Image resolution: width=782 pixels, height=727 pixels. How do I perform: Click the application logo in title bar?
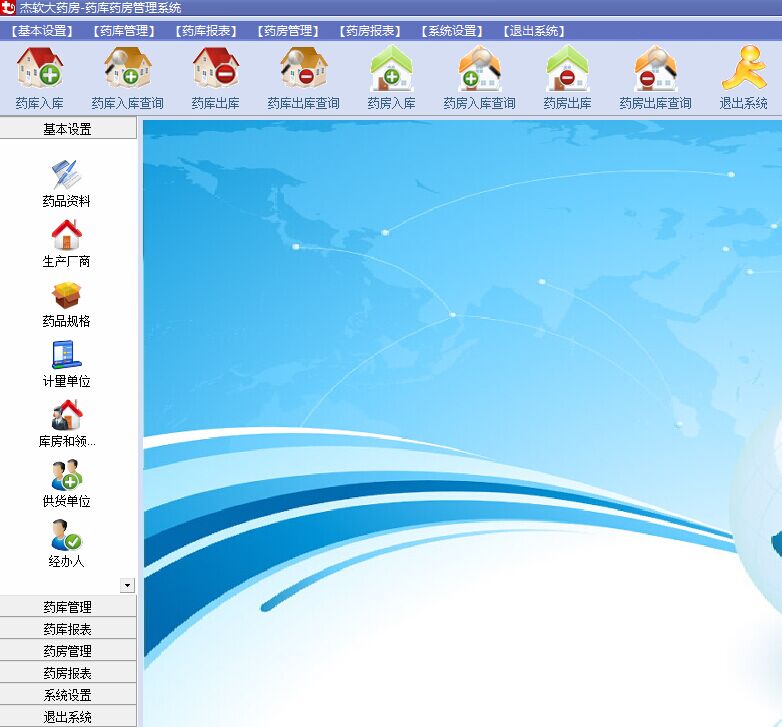8,7
